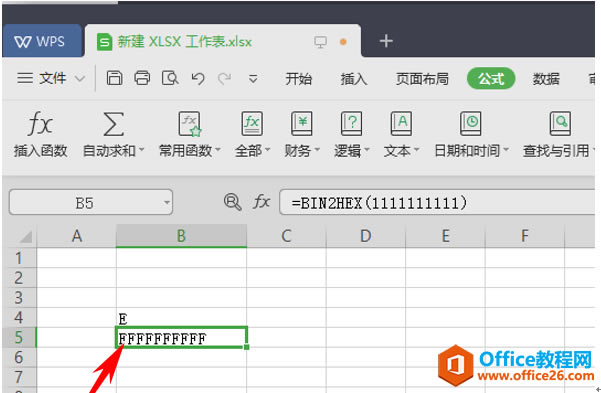601x393 pixels.
Task: Select row 7 header
Action: click(x=18, y=377)
